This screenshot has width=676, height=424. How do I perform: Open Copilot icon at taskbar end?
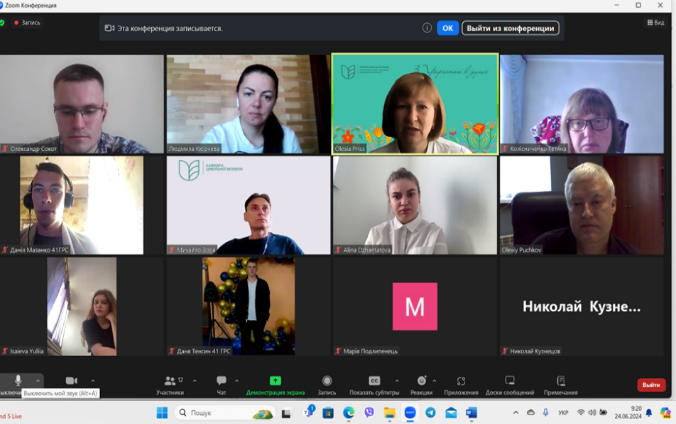click(665, 413)
